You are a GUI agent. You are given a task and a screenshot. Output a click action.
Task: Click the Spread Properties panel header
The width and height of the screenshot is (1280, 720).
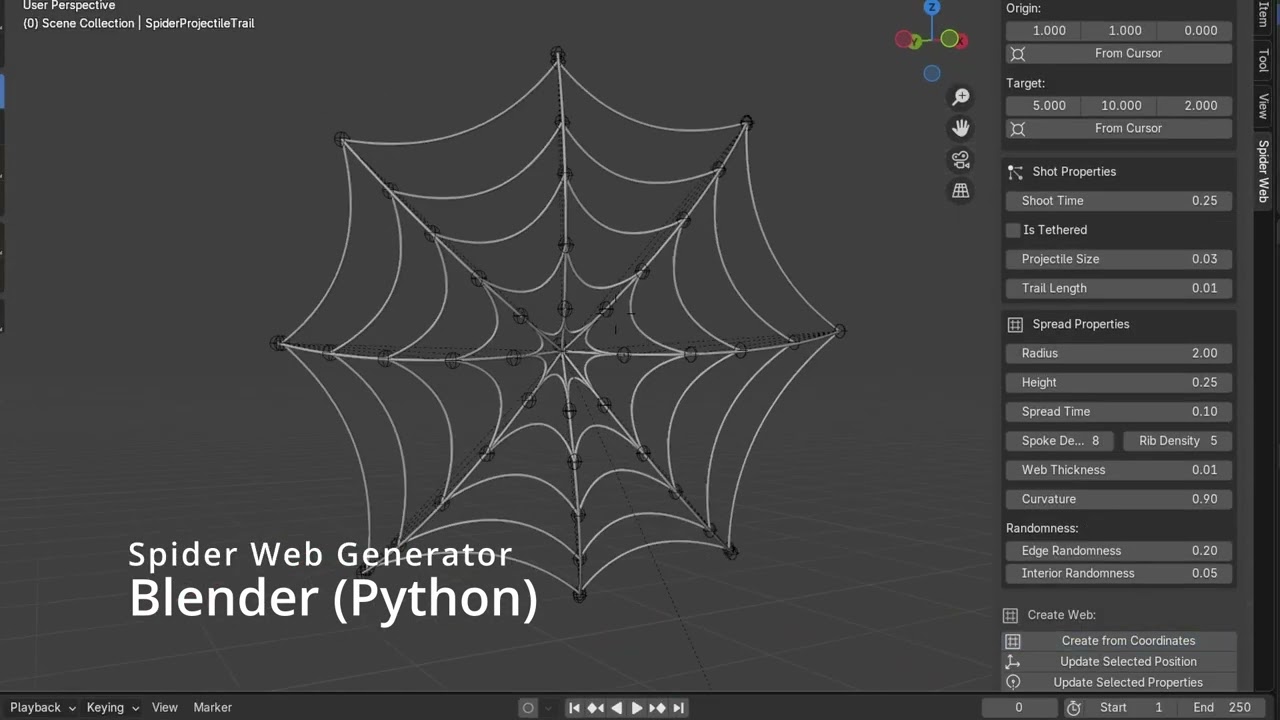click(x=1120, y=325)
